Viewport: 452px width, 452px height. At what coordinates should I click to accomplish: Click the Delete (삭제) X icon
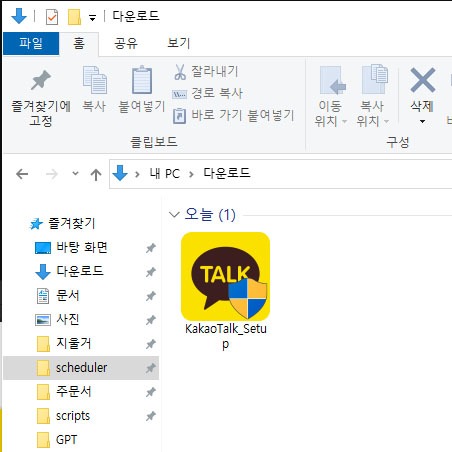click(x=423, y=80)
